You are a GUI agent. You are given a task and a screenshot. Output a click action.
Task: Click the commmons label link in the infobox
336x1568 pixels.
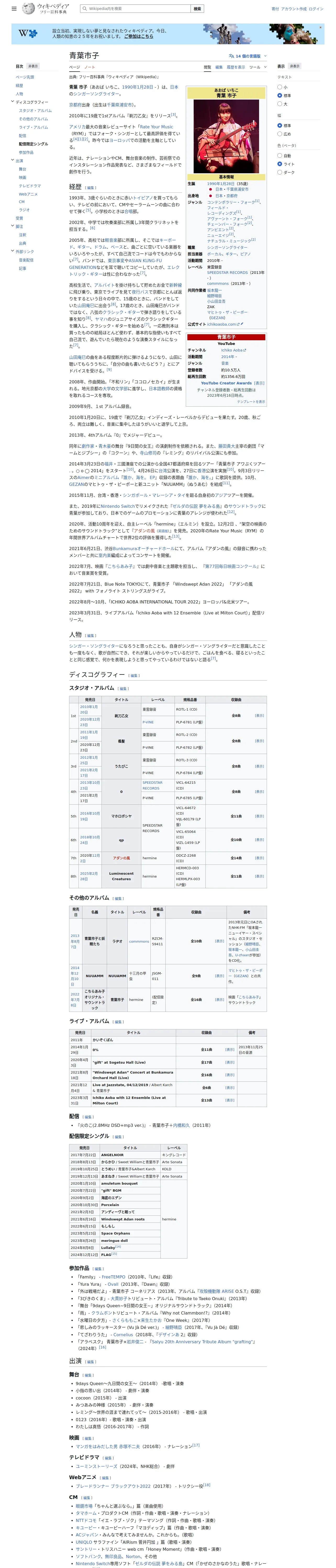(218, 283)
